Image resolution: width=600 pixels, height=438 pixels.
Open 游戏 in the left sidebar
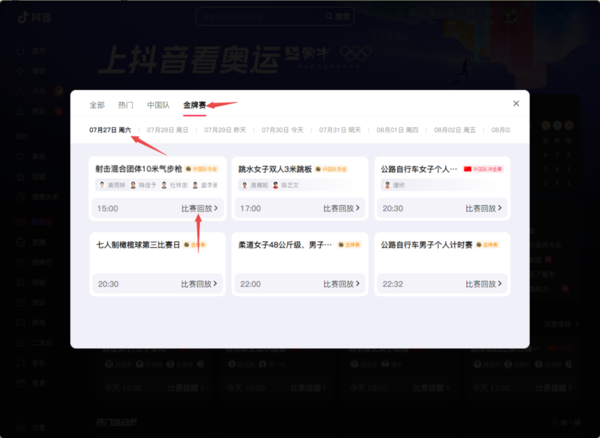click(33, 323)
